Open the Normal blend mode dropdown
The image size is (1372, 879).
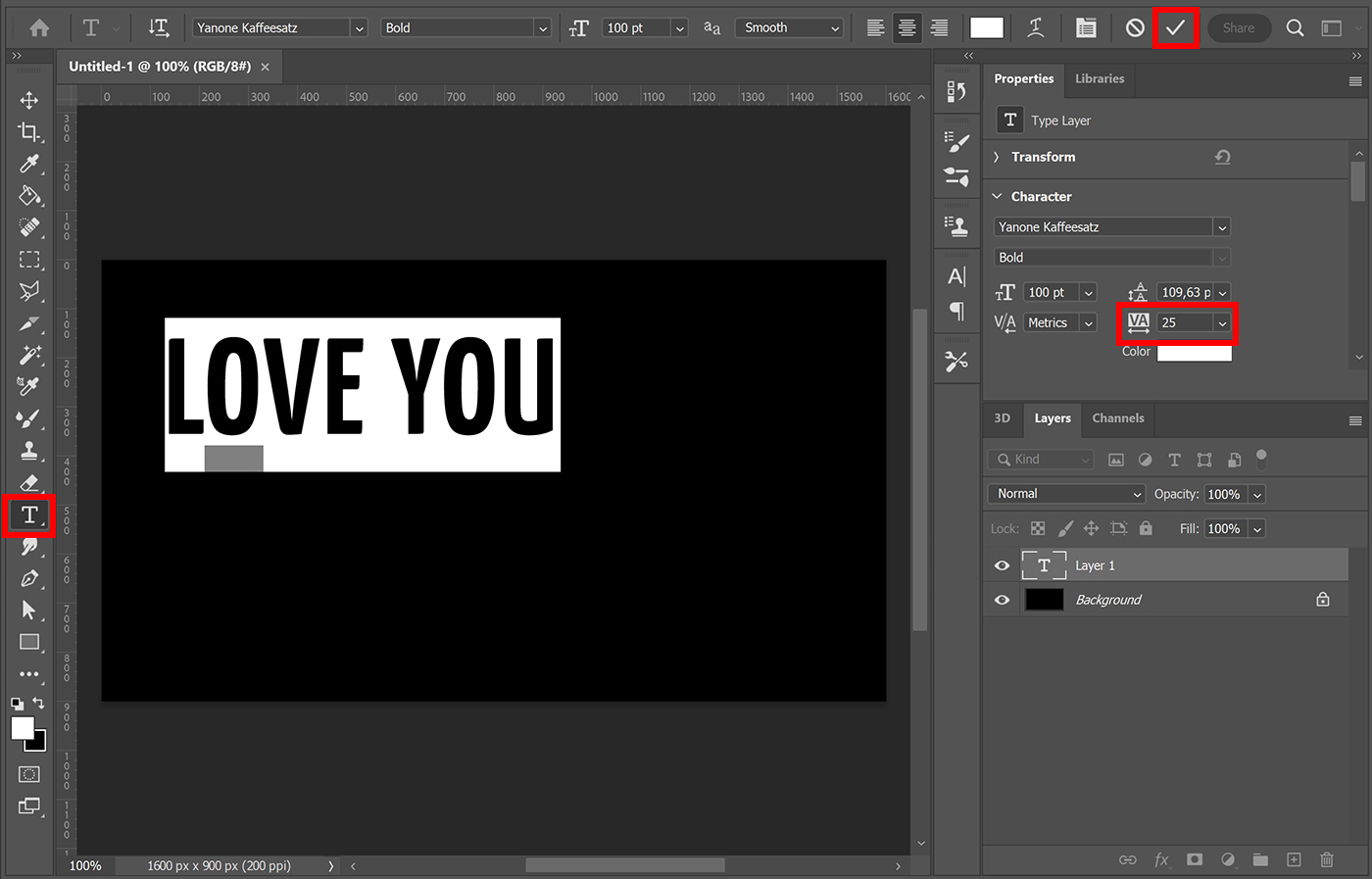(x=1065, y=494)
